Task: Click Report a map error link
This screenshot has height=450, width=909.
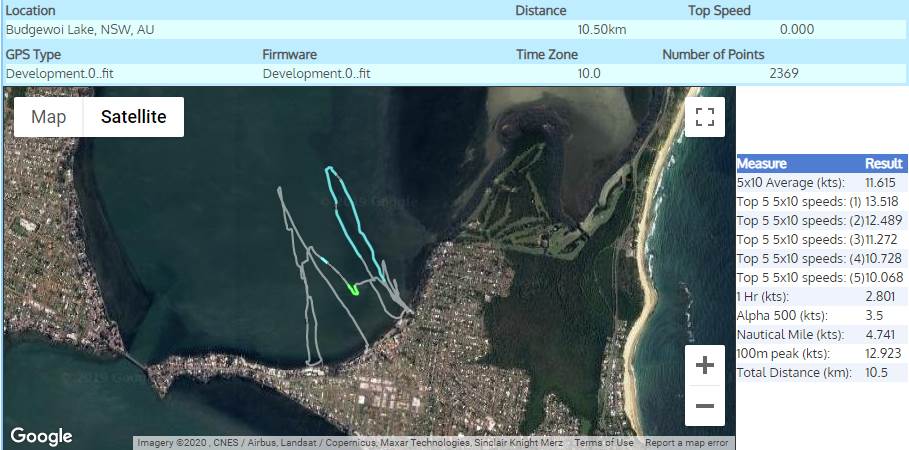Action: point(686,443)
